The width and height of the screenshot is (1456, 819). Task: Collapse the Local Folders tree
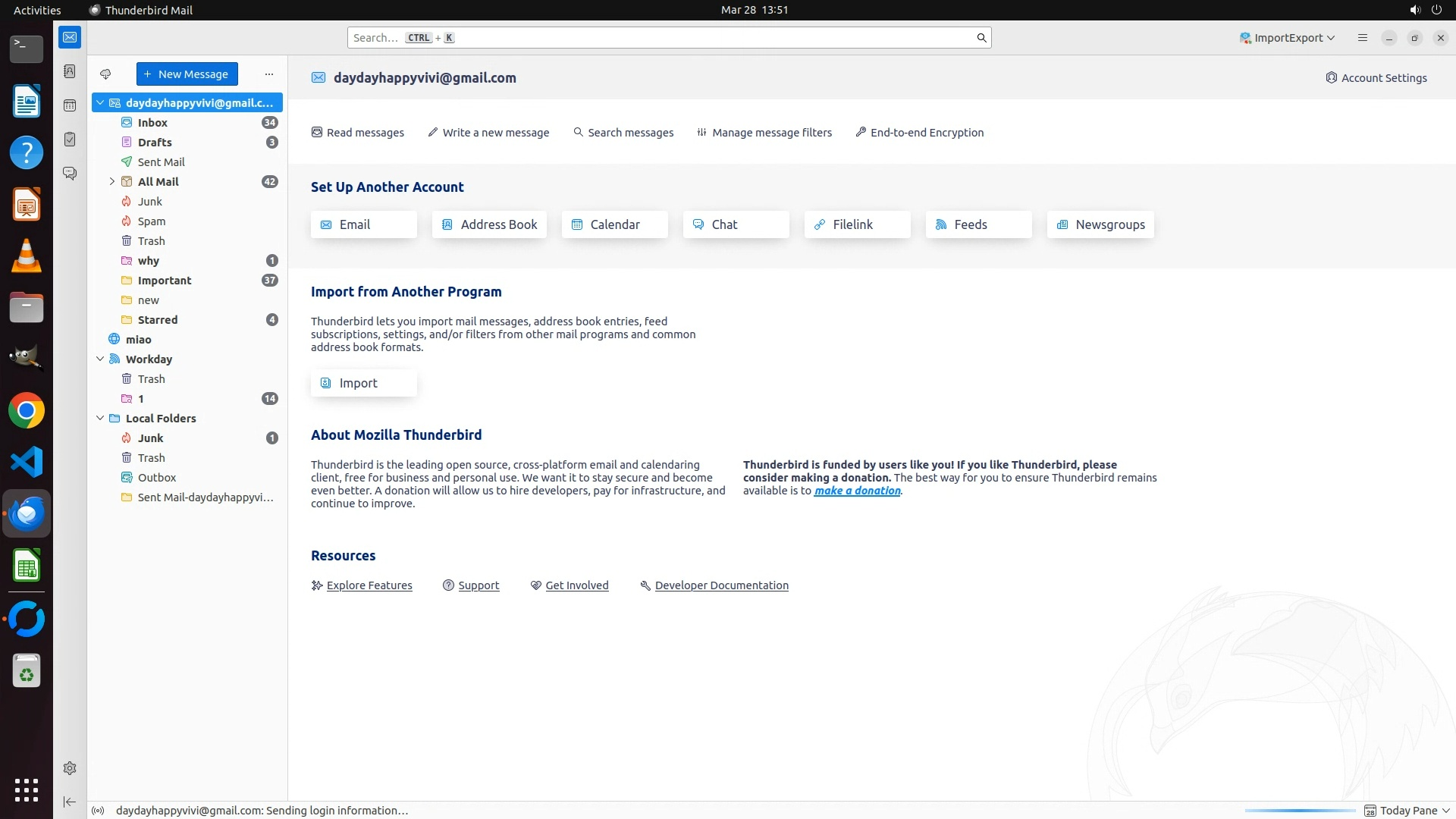100,419
